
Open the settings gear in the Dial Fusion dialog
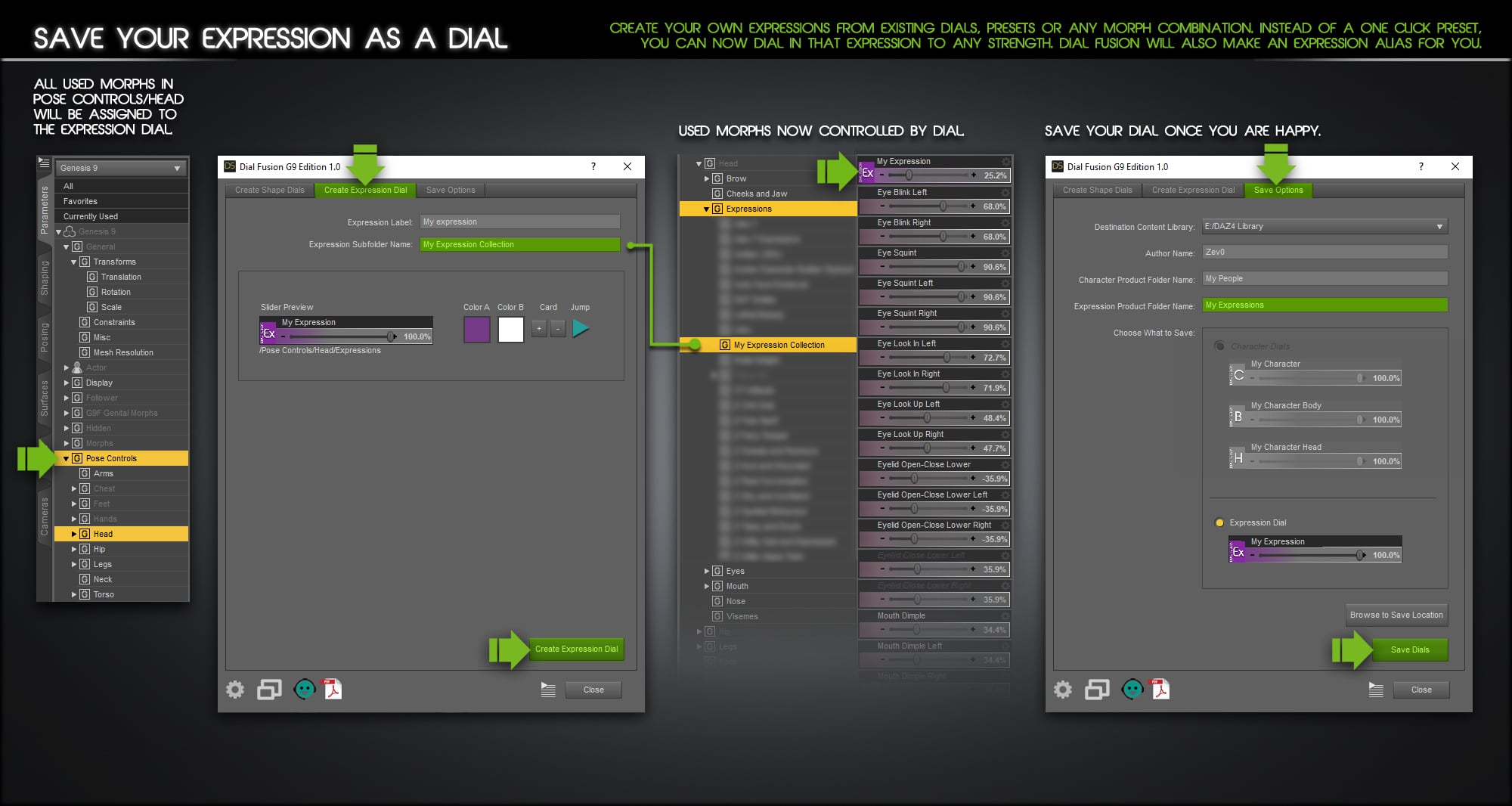(x=235, y=689)
